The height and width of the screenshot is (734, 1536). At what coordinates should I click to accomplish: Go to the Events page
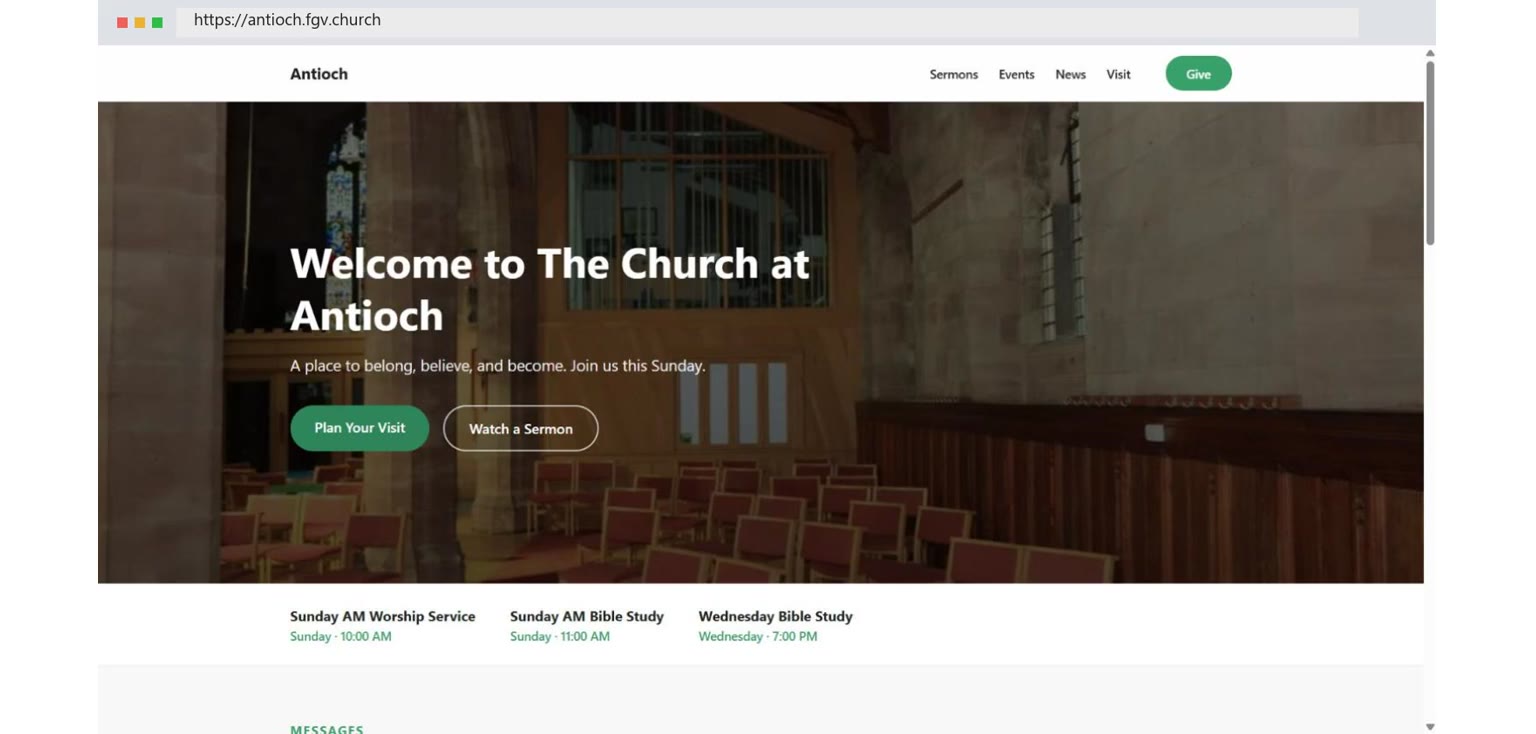[x=1016, y=74]
